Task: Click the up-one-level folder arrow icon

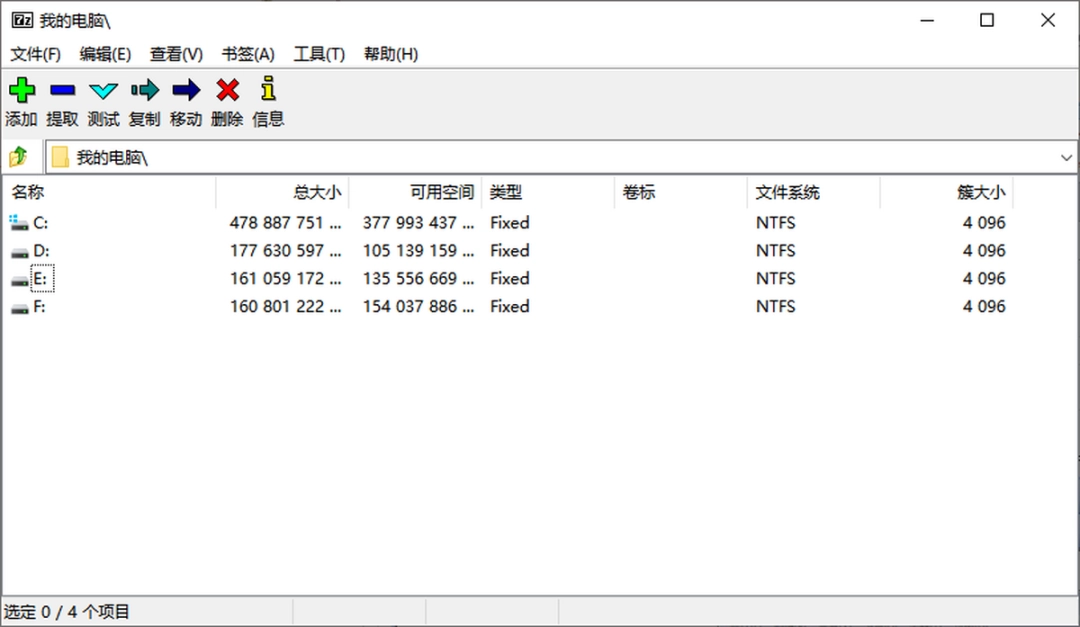Action: (18, 156)
